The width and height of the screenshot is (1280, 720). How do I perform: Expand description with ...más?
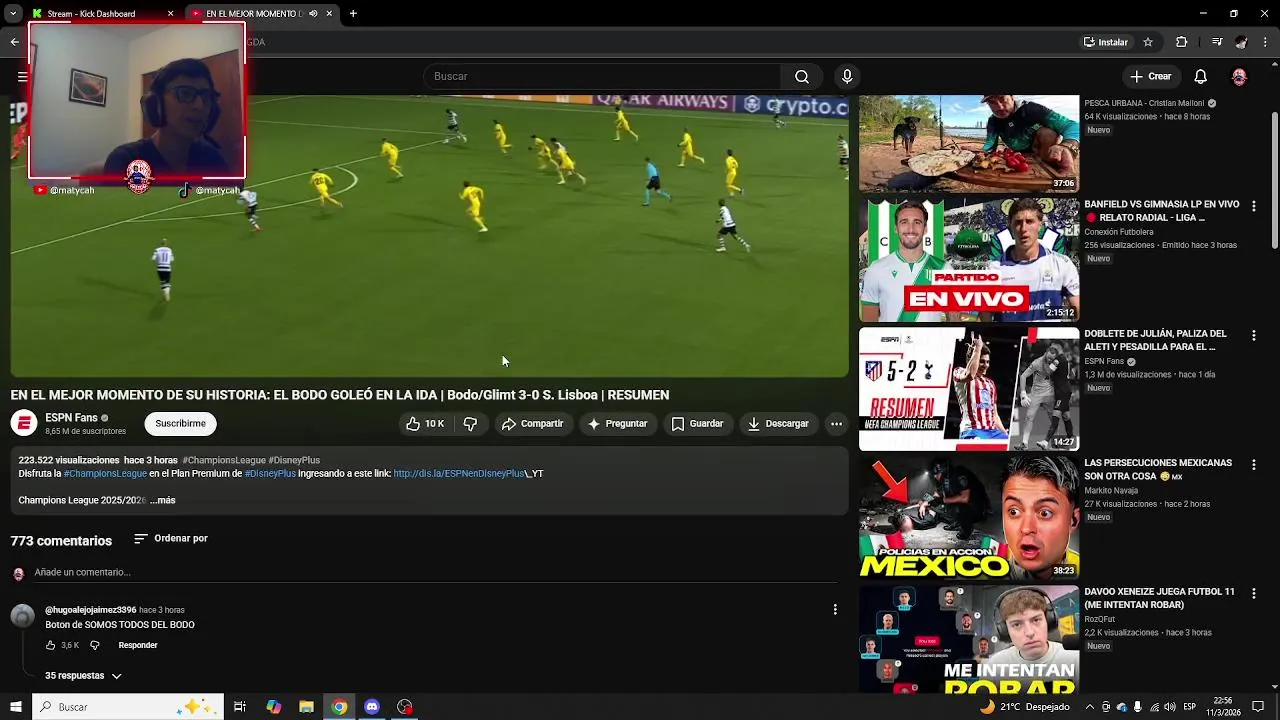click(x=163, y=500)
